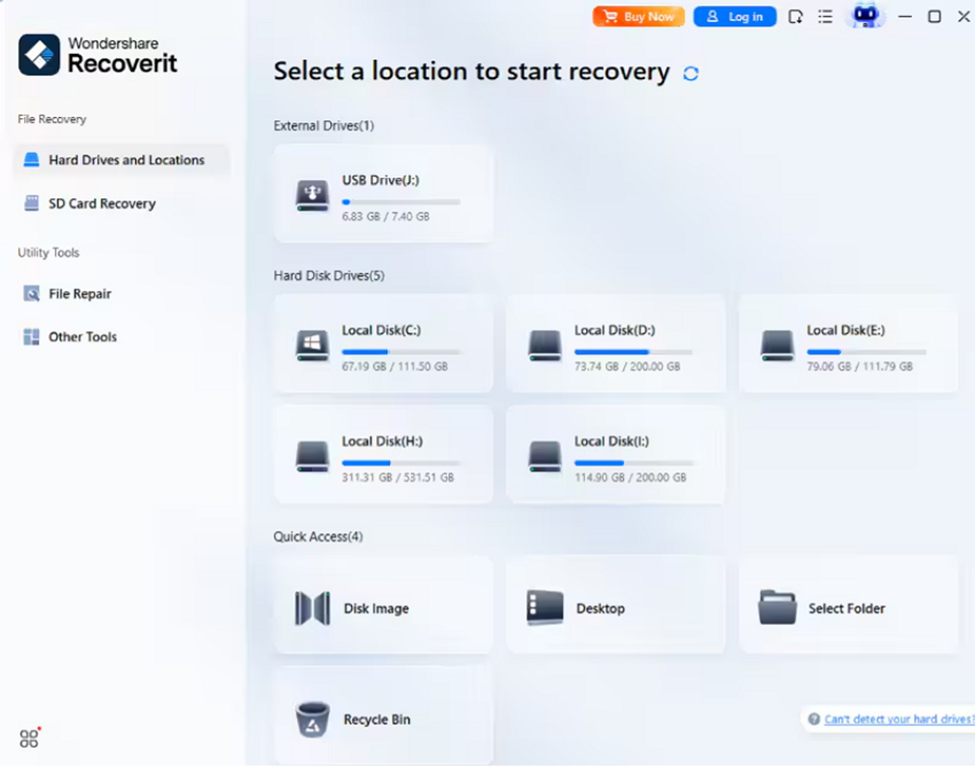Open the Can't detect your hard drives link
The width and height of the screenshot is (979, 768).
[x=901, y=721]
